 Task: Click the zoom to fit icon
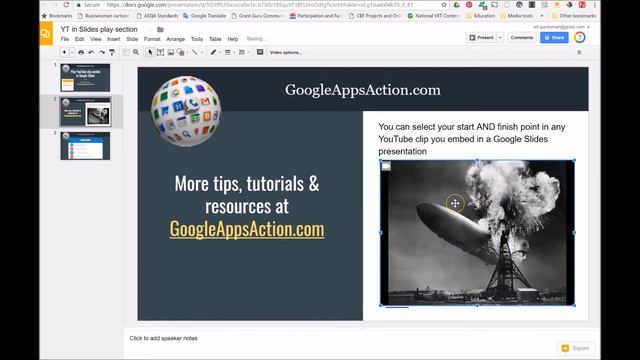coord(126,52)
